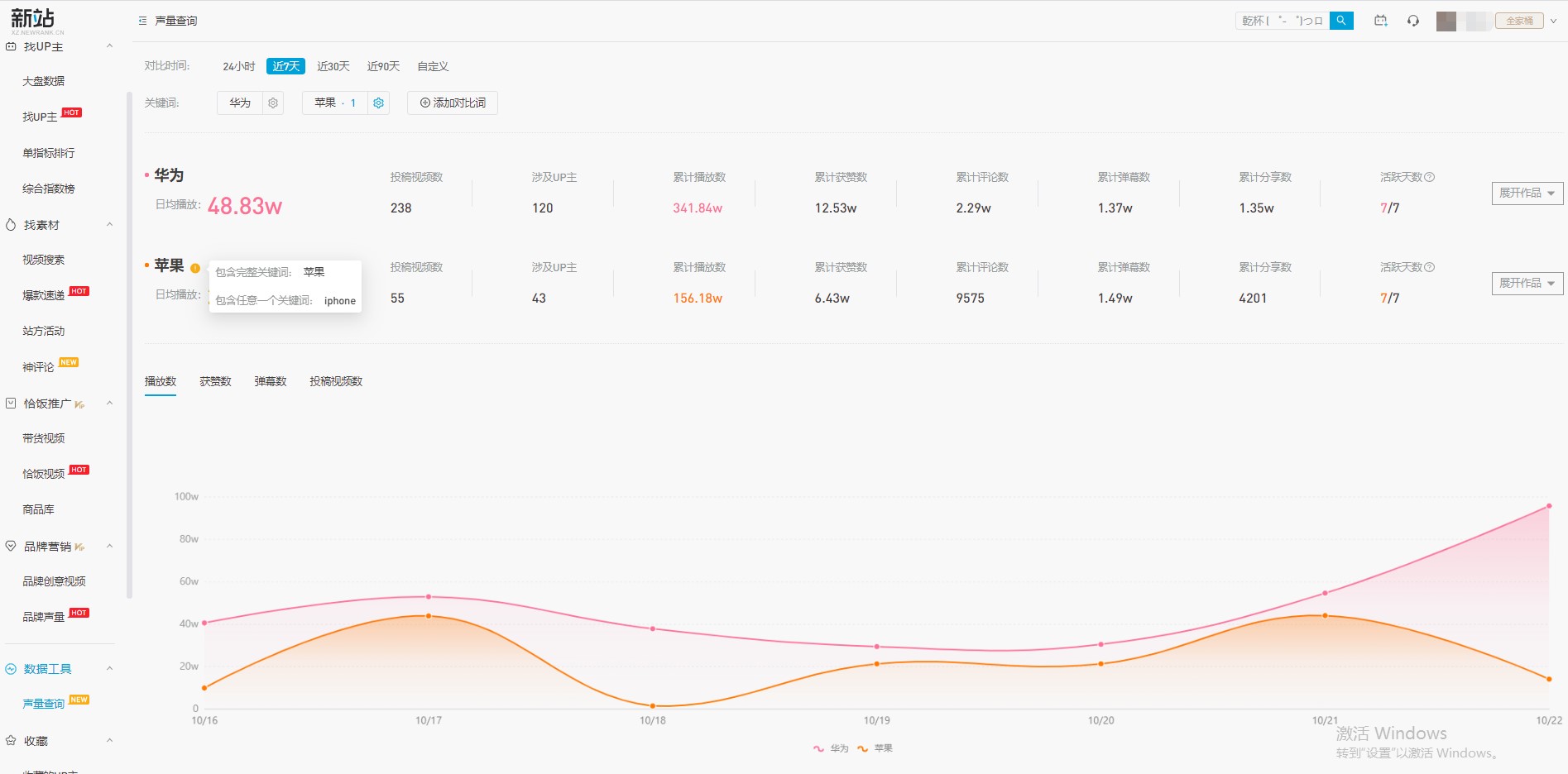1568x774 pixels.
Task: Click the sidebar vertical scrollbar
Action: coord(129,344)
